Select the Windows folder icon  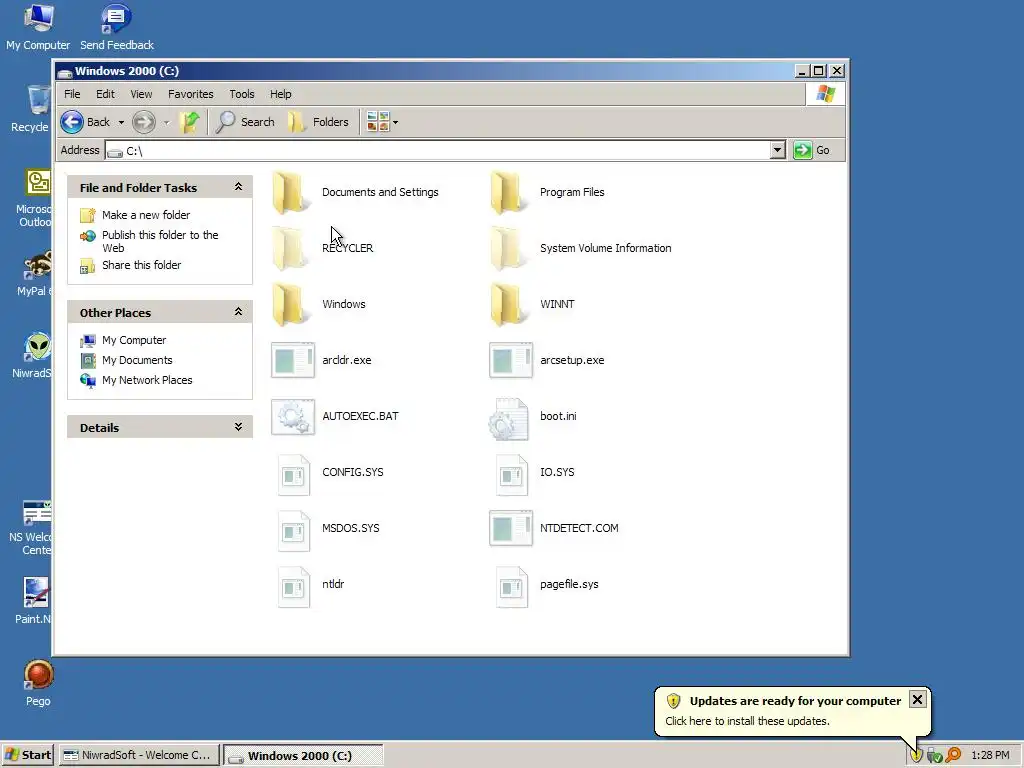click(x=289, y=304)
